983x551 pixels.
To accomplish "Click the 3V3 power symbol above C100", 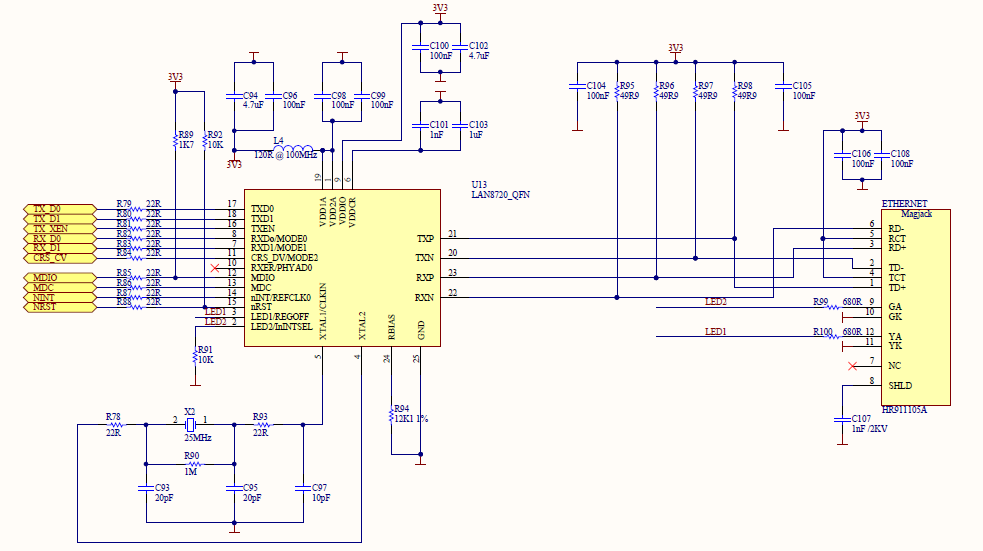I will point(440,13).
